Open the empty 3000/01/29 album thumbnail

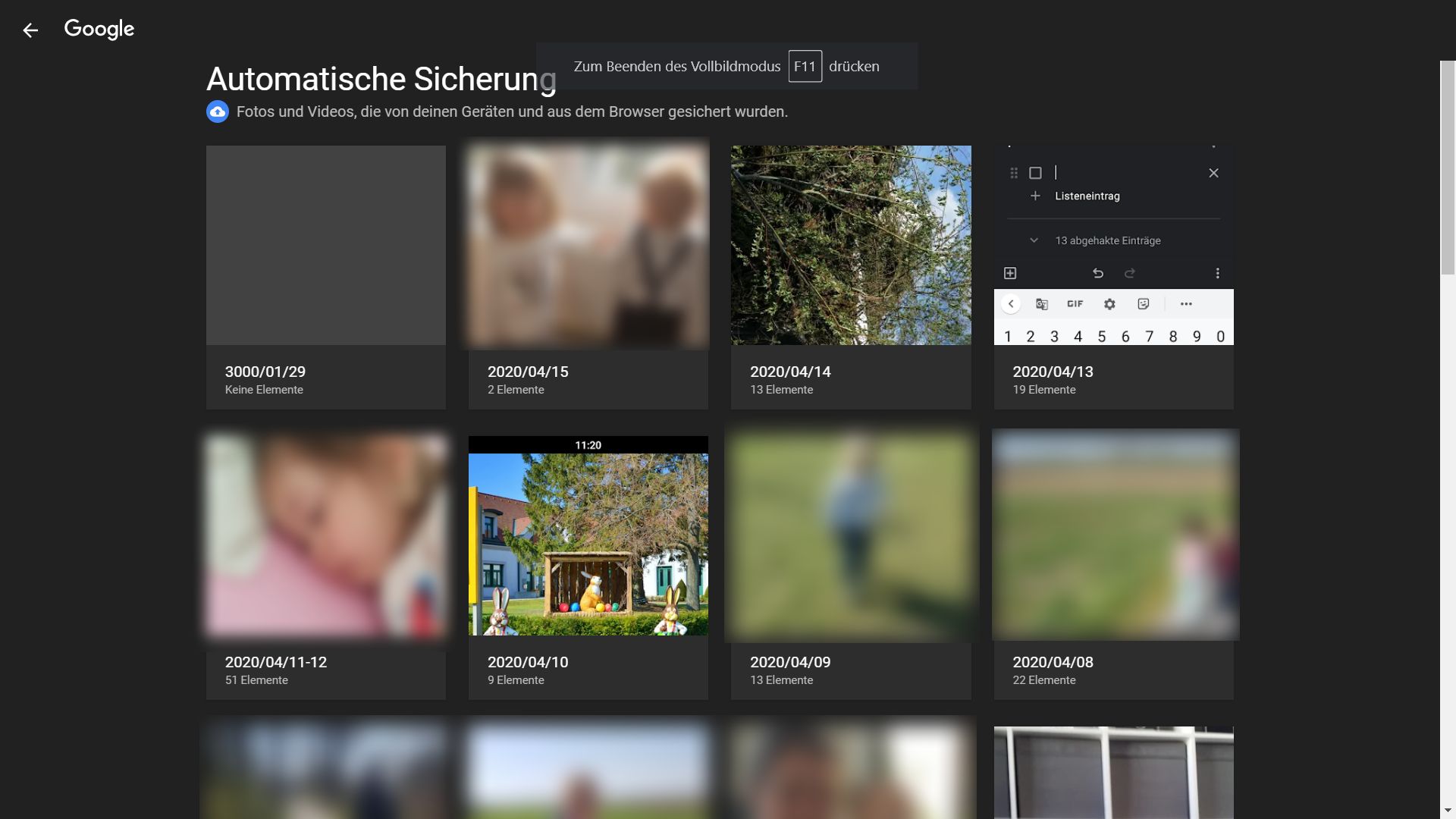326,245
